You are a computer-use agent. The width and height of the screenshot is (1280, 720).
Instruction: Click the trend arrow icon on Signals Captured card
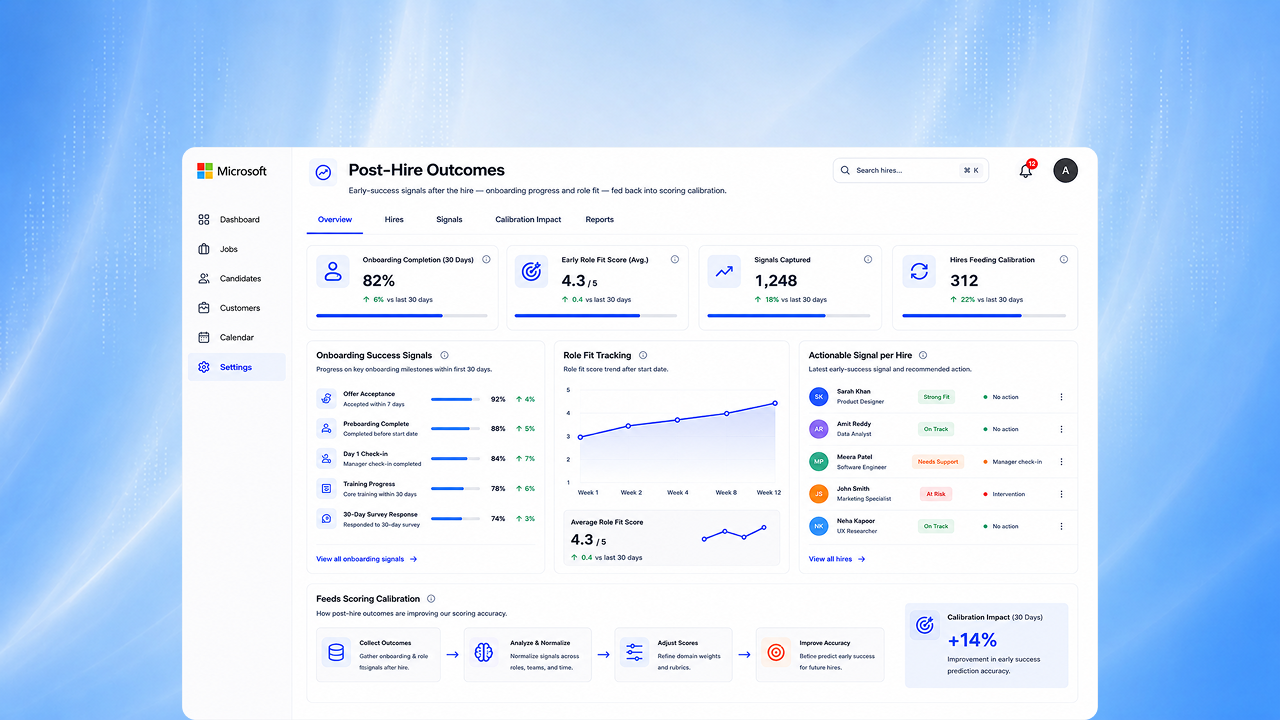click(724, 271)
